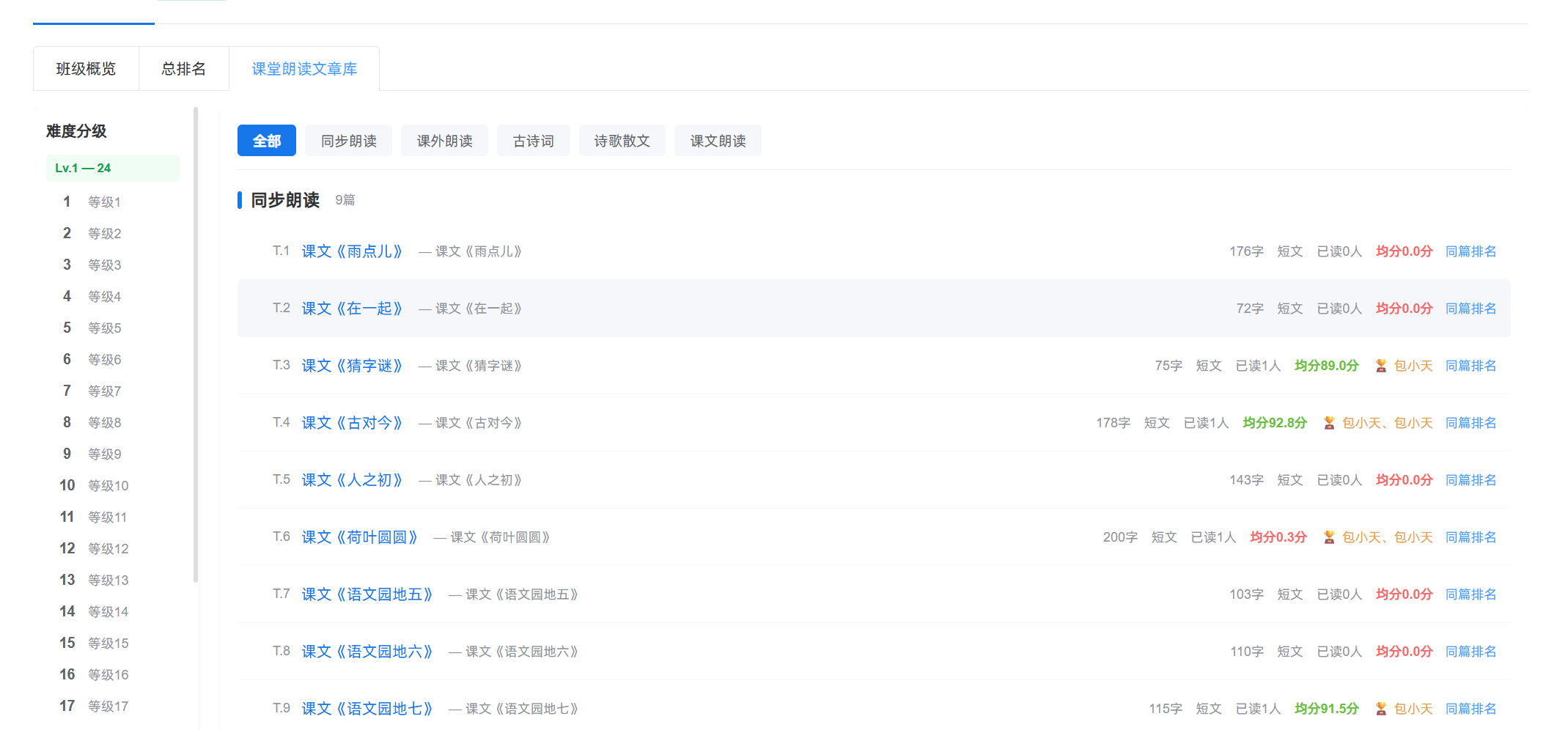Viewport: 1568px width, 730px height.
Task: View 同篇排名 for 语文园地七 row
Action: 1471,709
